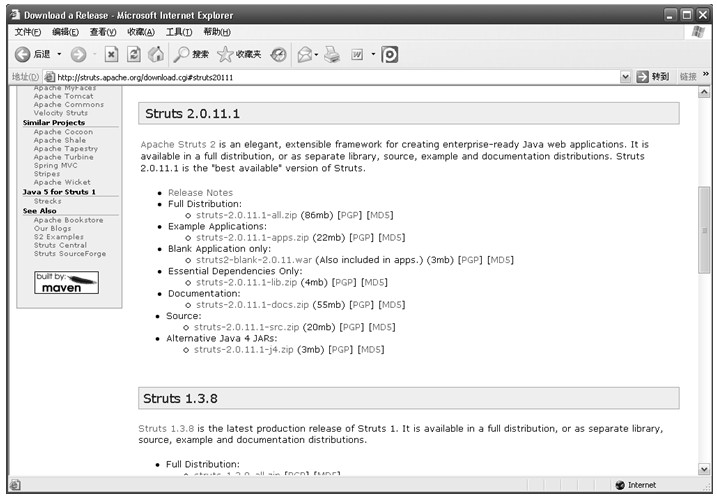Image resolution: width=717 pixels, height=498 pixels.
Task: Open the Apache Struts 2 link
Action: (178, 145)
